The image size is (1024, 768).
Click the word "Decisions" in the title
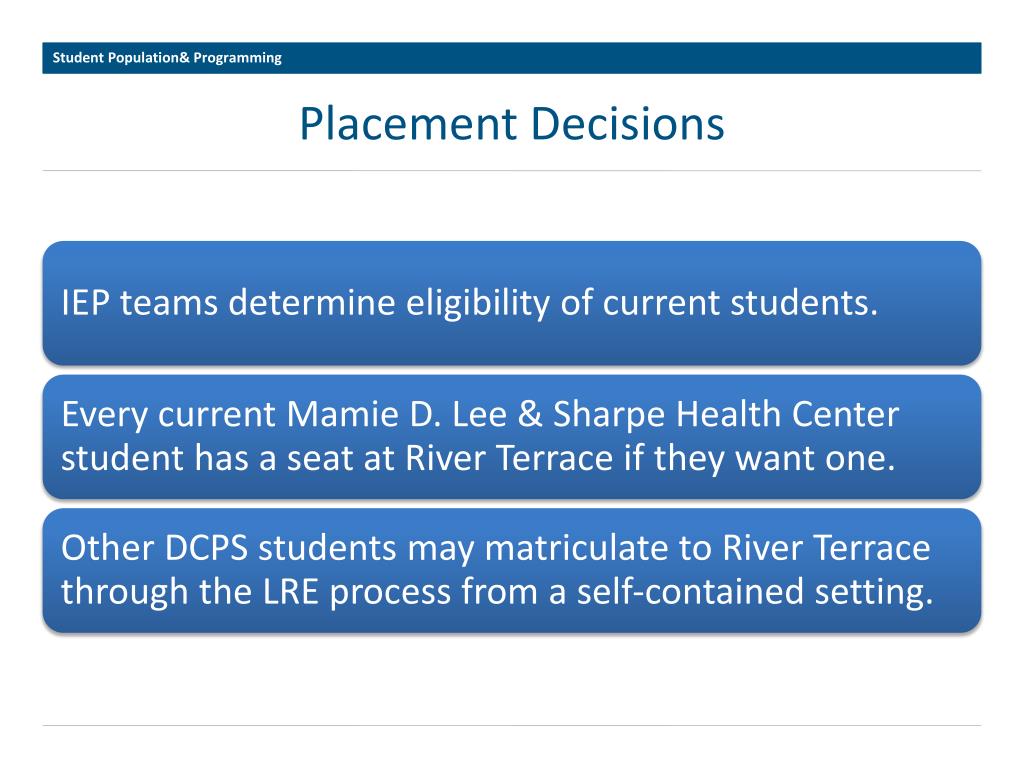(627, 124)
